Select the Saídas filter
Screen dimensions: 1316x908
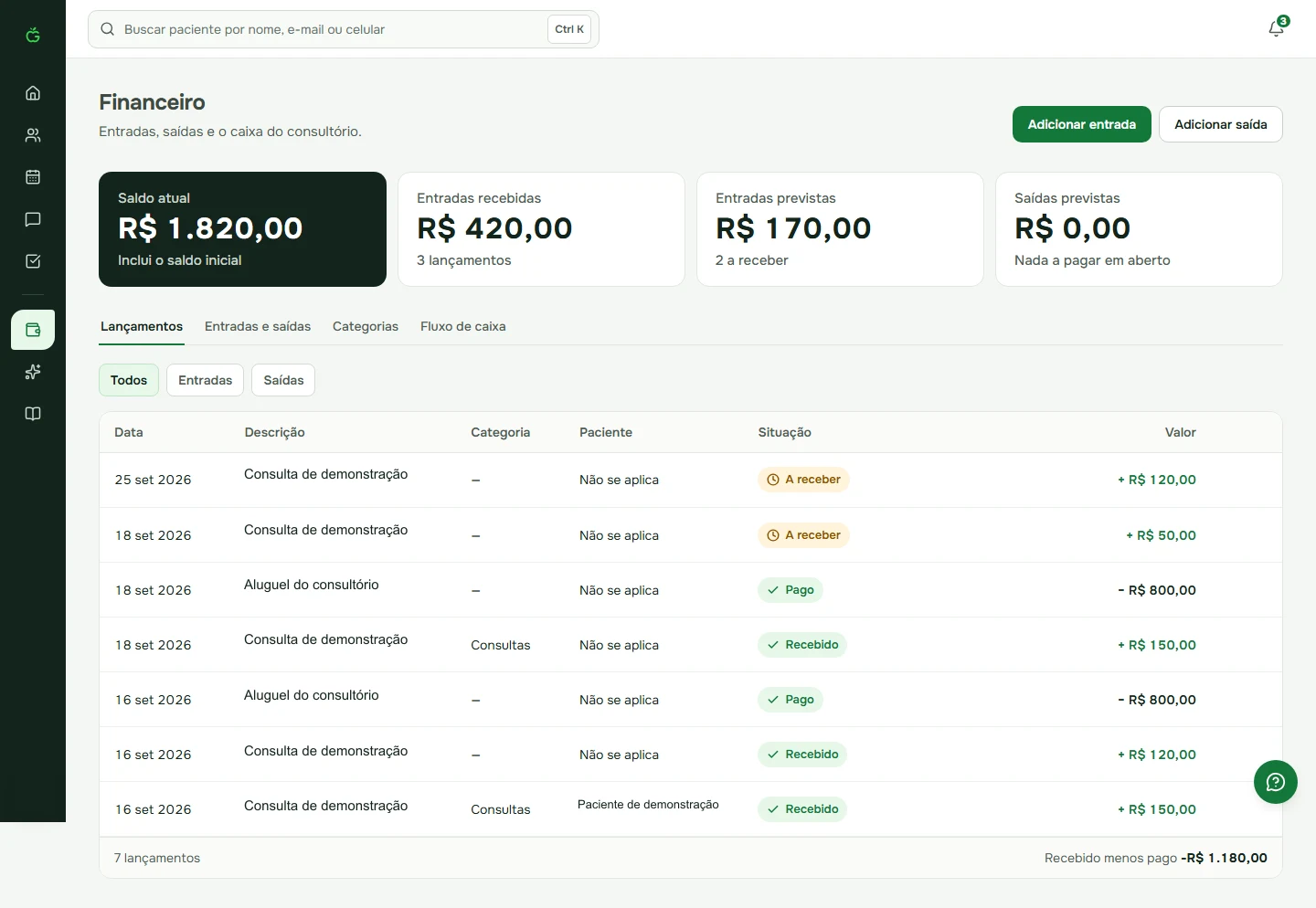pyautogui.click(x=283, y=380)
